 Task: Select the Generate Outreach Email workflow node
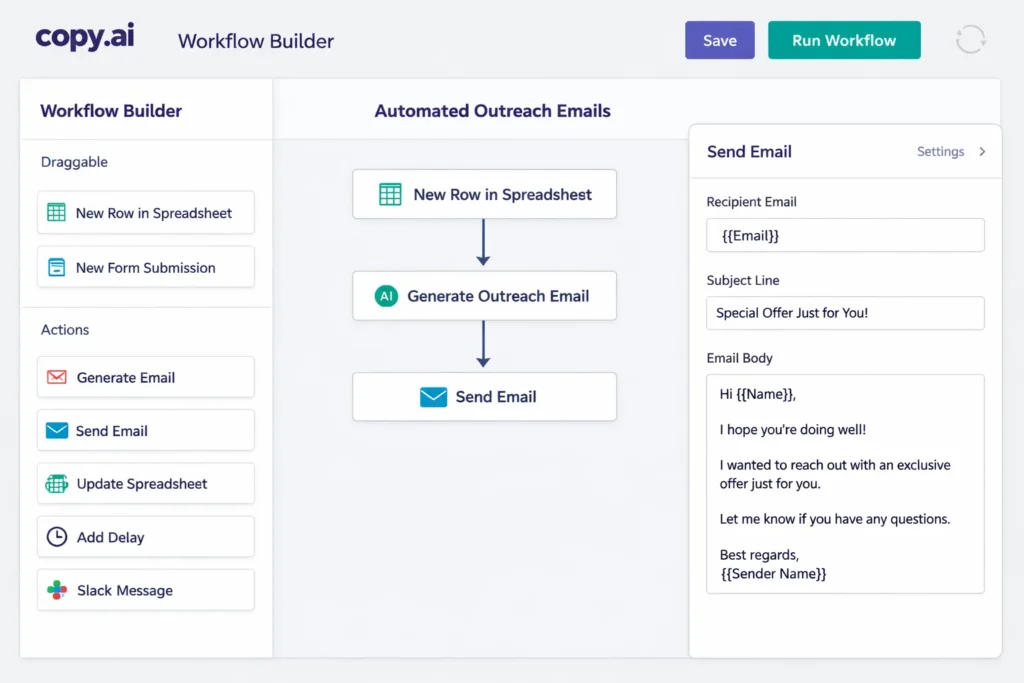[484, 296]
